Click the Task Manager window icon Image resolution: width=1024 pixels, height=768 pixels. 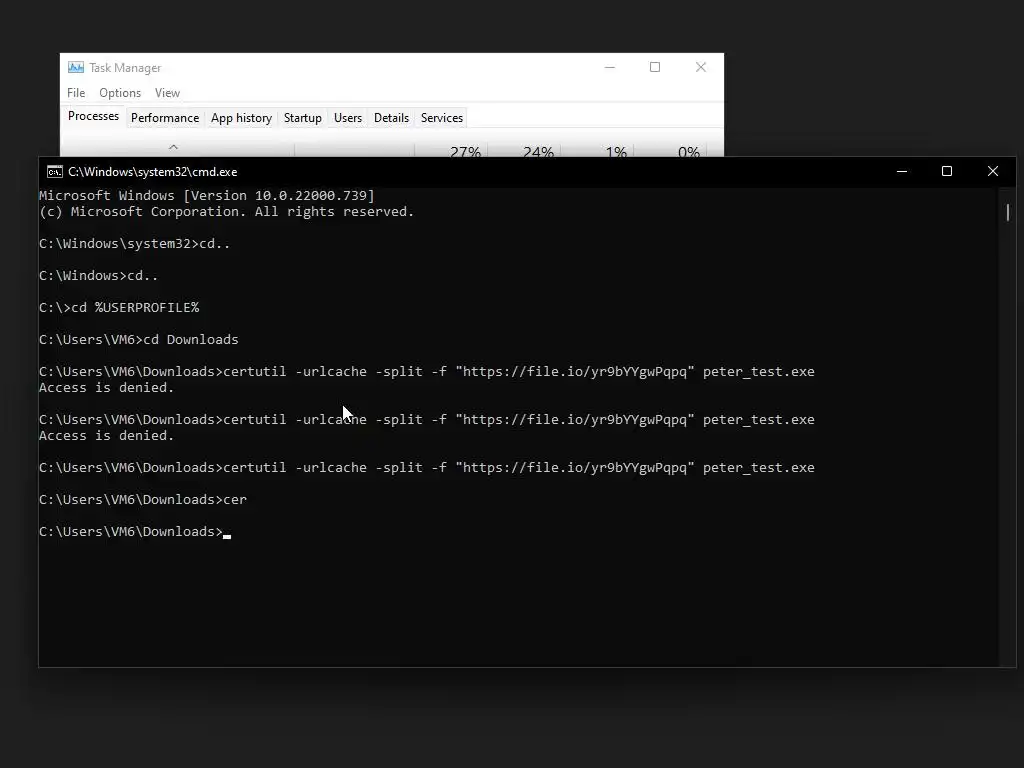coord(76,67)
